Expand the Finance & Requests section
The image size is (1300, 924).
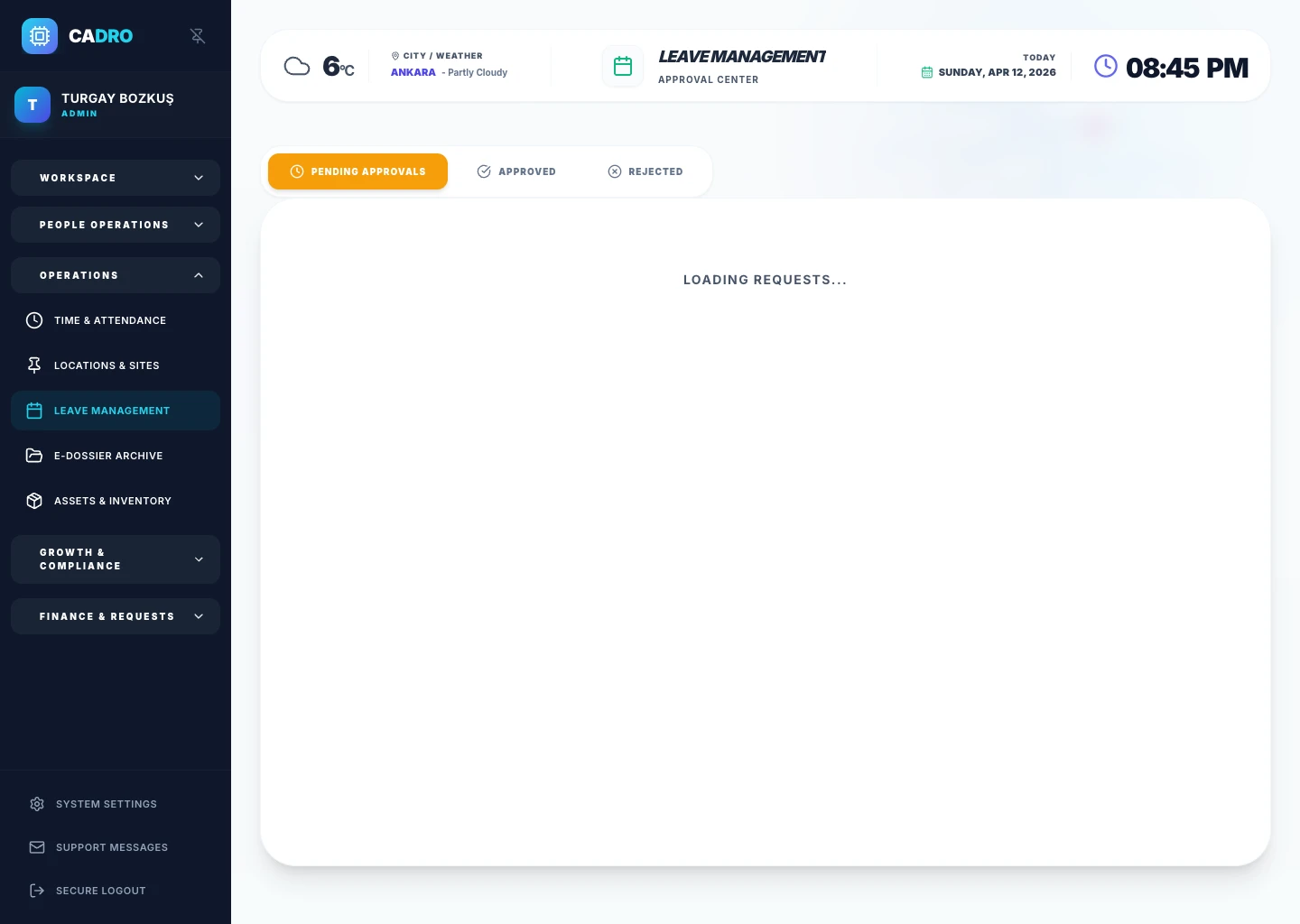(116, 616)
